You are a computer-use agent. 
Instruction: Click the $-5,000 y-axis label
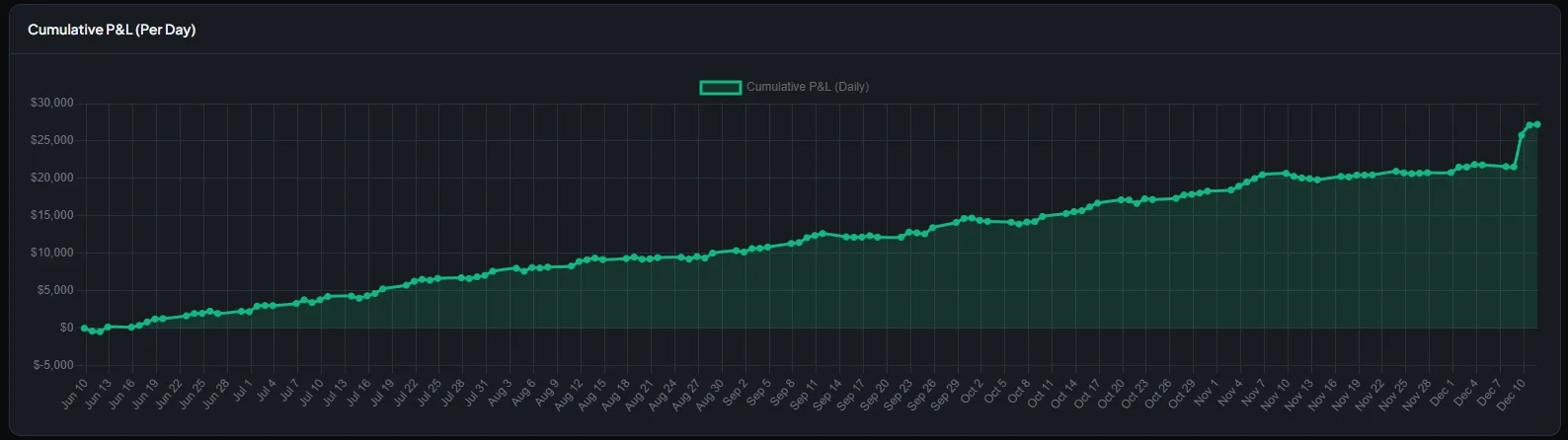[x=53, y=365]
